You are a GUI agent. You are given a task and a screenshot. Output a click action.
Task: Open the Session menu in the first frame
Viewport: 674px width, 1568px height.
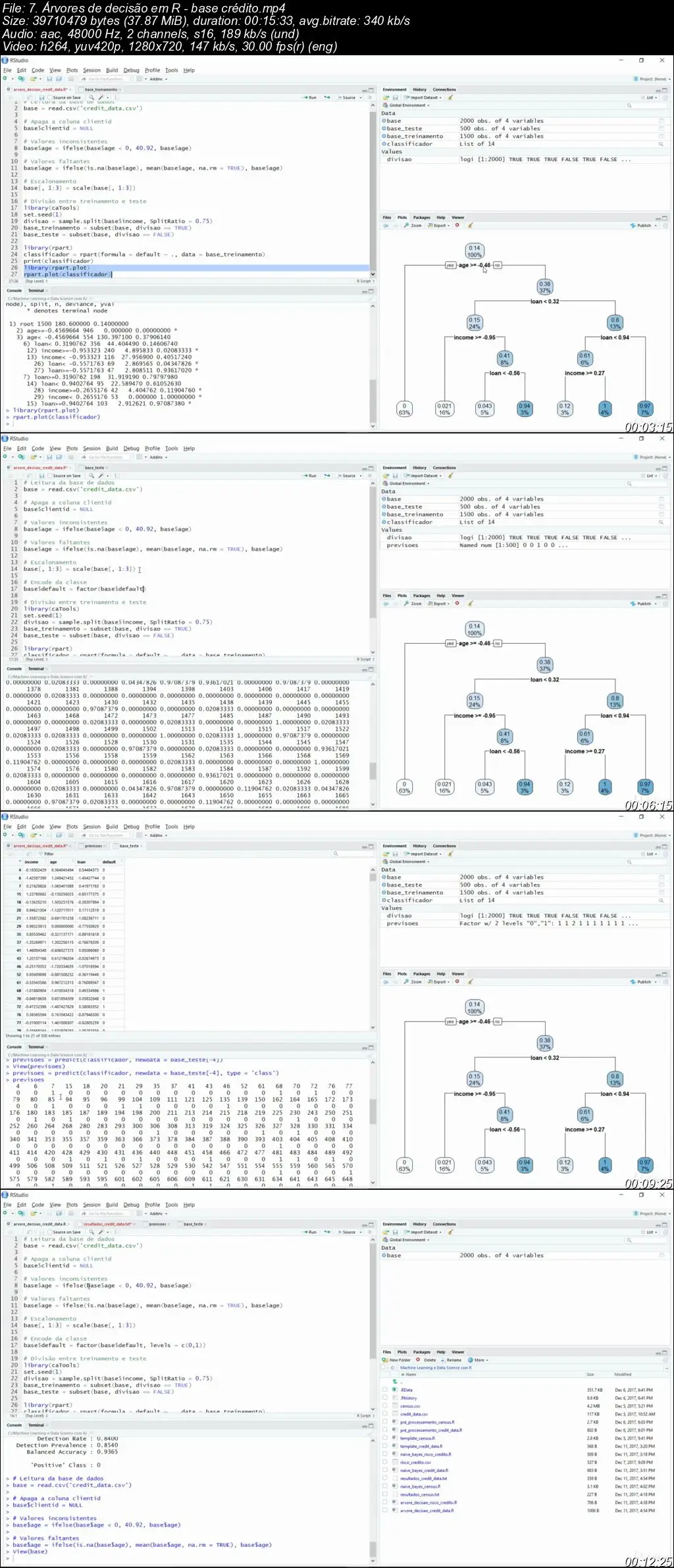[91, 70]
